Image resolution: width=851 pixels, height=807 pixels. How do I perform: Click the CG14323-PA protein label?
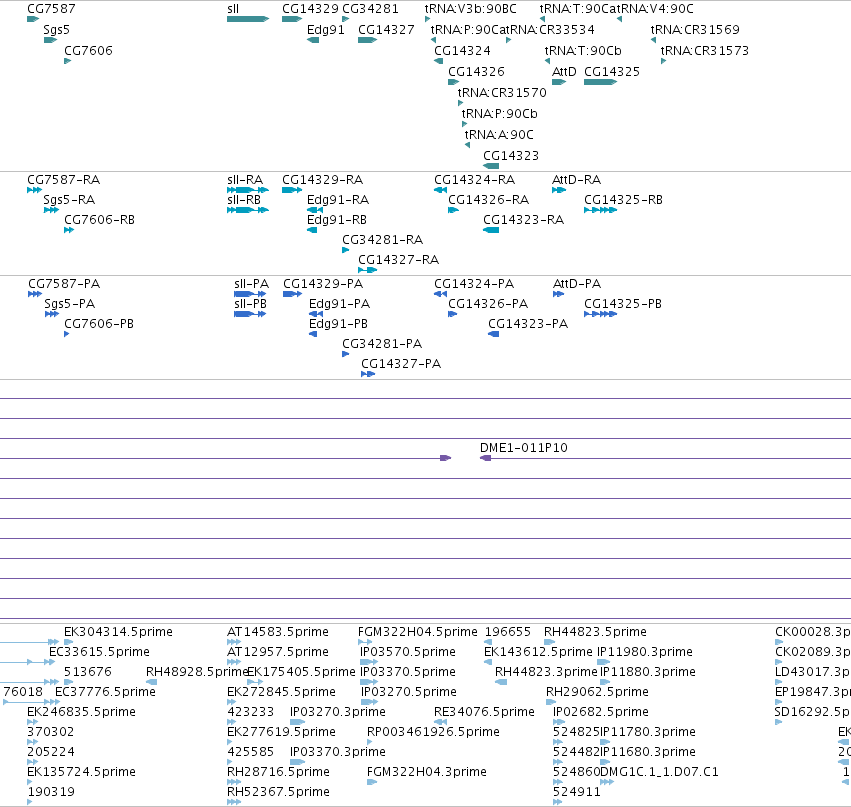[x=528, y=325]
